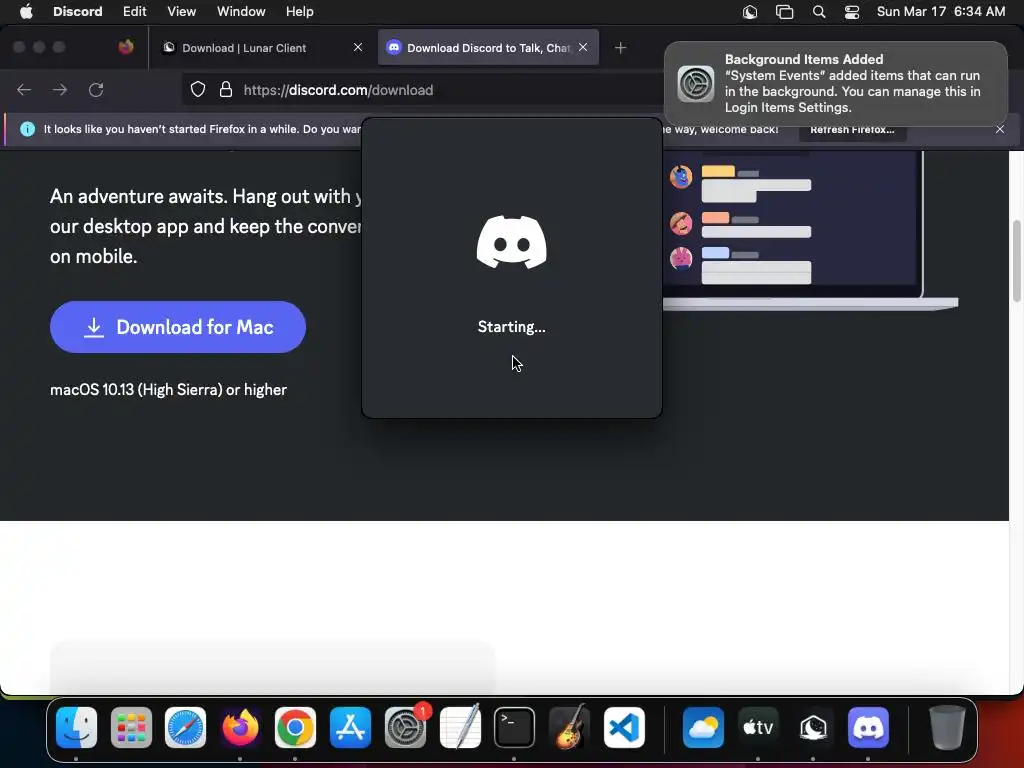Image resolution: width=1024 pixels, height=768 pixels.
Task: Open Apple TV from the Dock
Action: [758, 727]
